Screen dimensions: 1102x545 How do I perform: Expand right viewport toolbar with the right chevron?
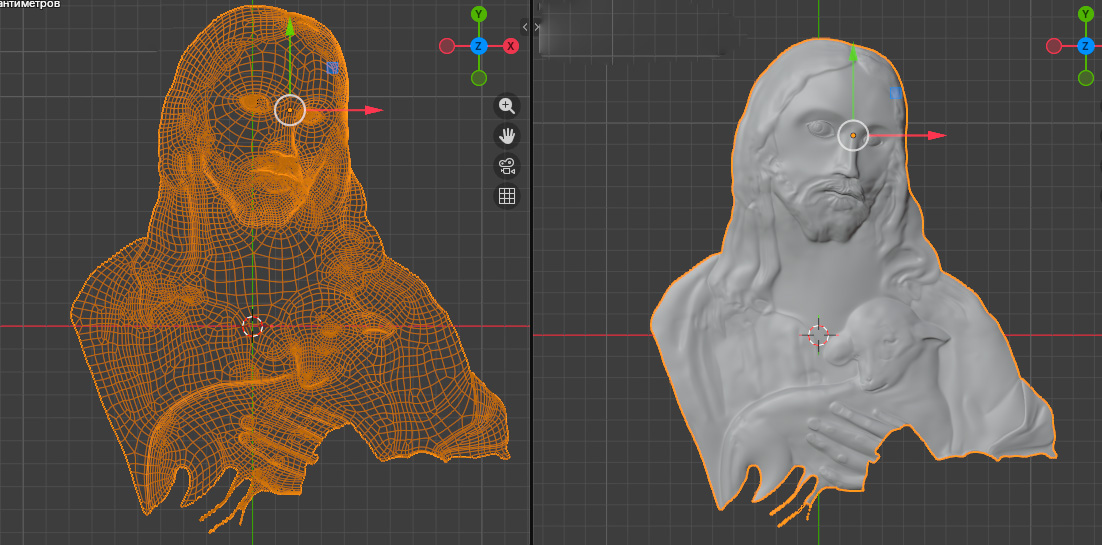(538, 27)
